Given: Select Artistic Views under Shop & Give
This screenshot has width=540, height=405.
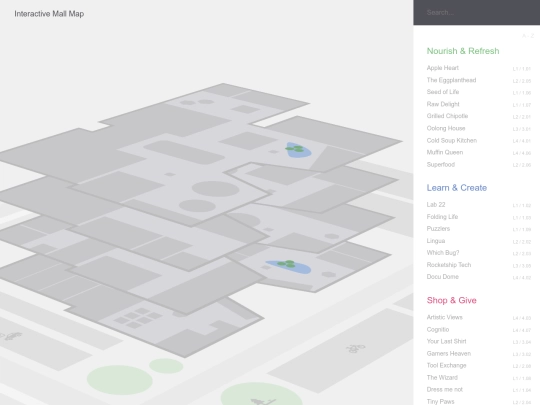Looking at the screenshot, I should (x=479, y=317).
